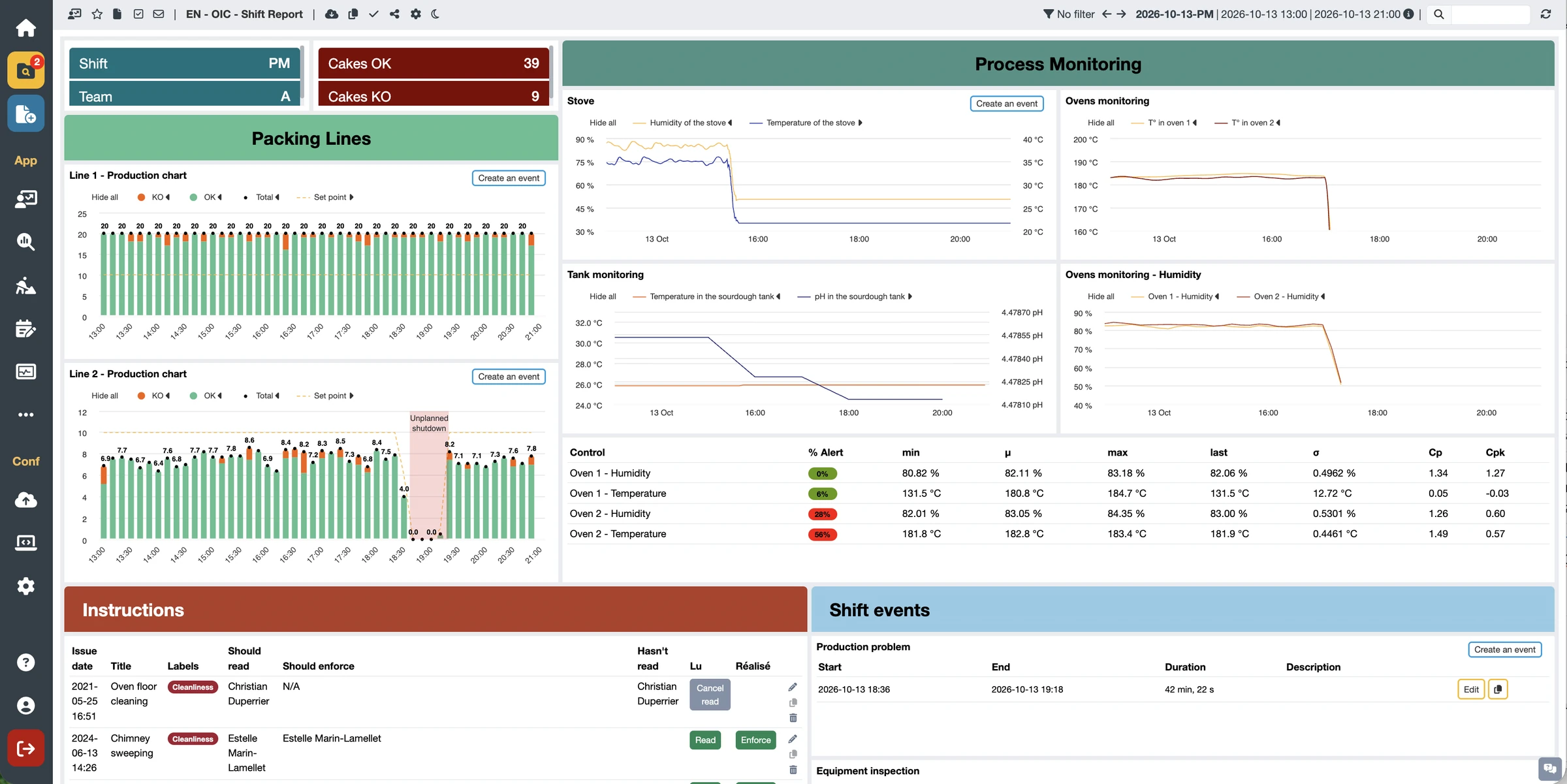Go to next shift with right arrow
The image size is (1567, 784).
(x=1121, y=14)
